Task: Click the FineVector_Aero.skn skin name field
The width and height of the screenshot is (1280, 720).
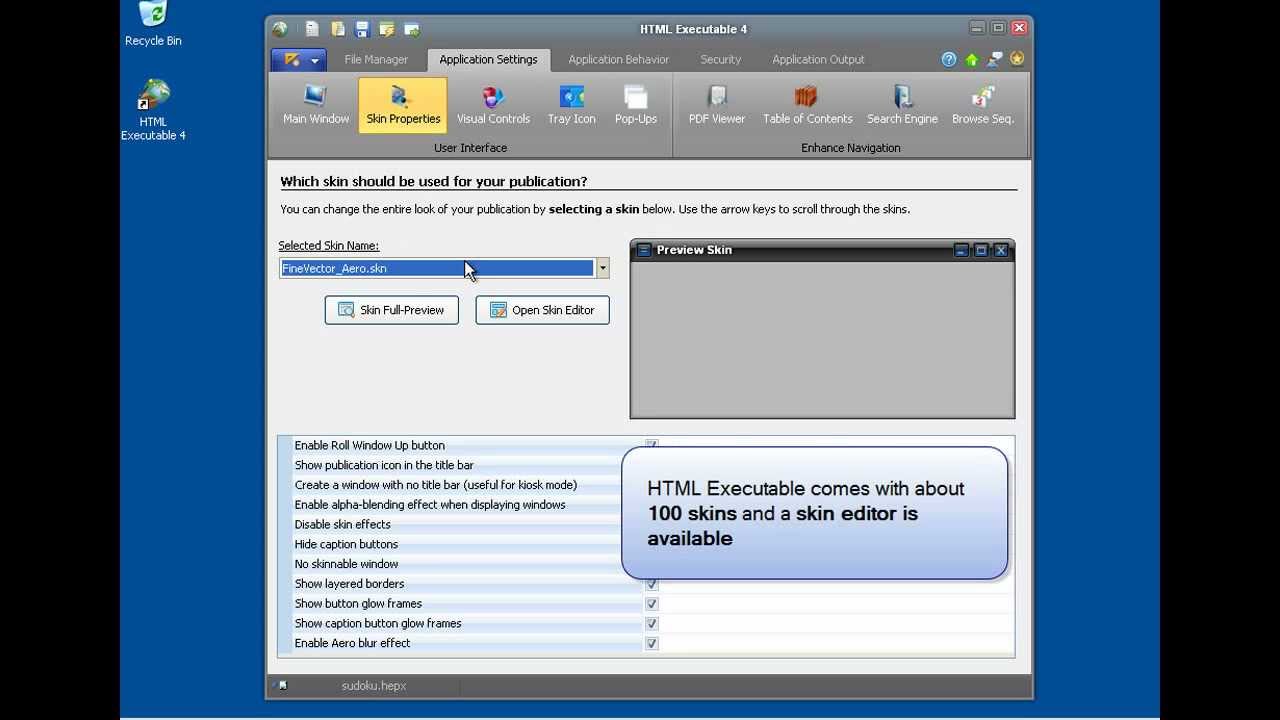Action: coord(437,268)
